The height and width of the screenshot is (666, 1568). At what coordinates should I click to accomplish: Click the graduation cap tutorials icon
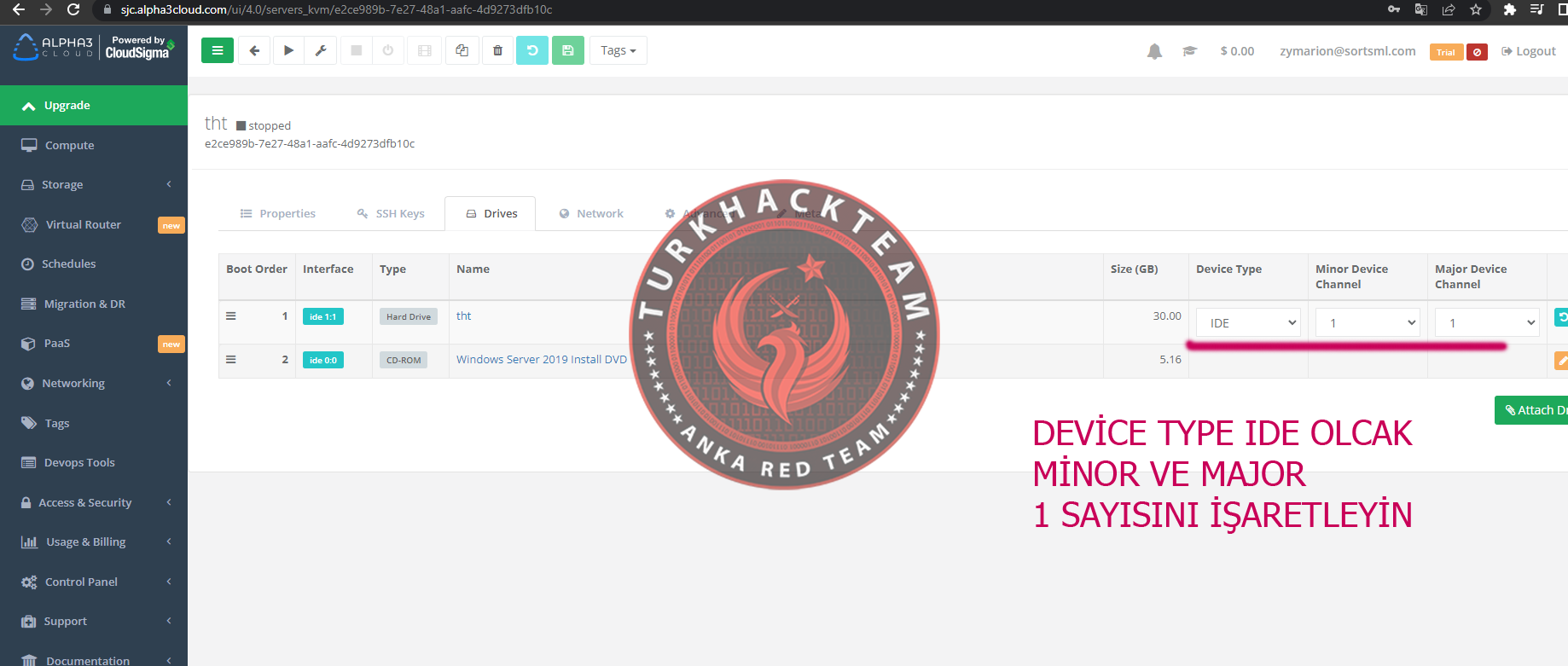(1189, 51)
